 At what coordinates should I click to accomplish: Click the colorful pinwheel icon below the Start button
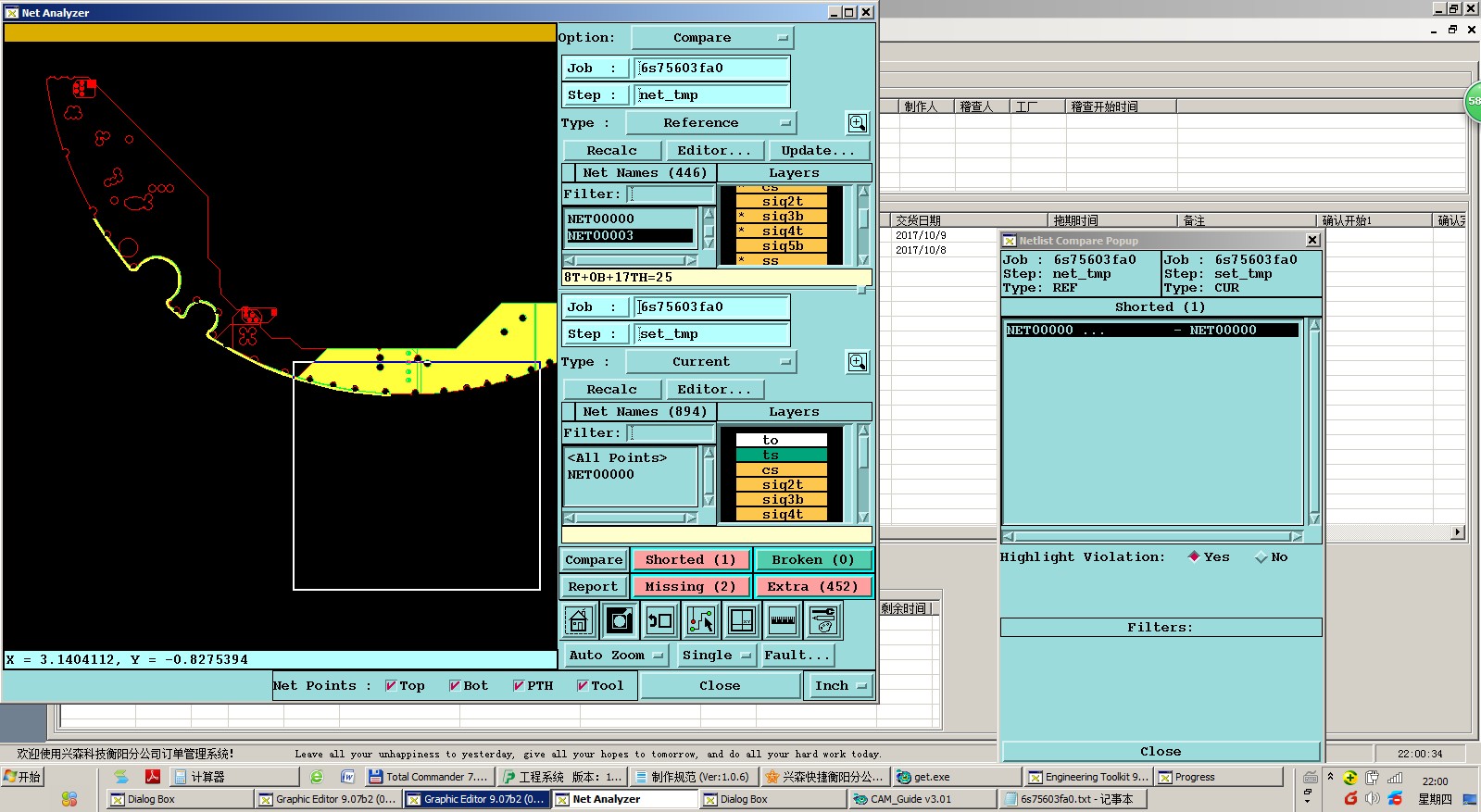point(69,798)
